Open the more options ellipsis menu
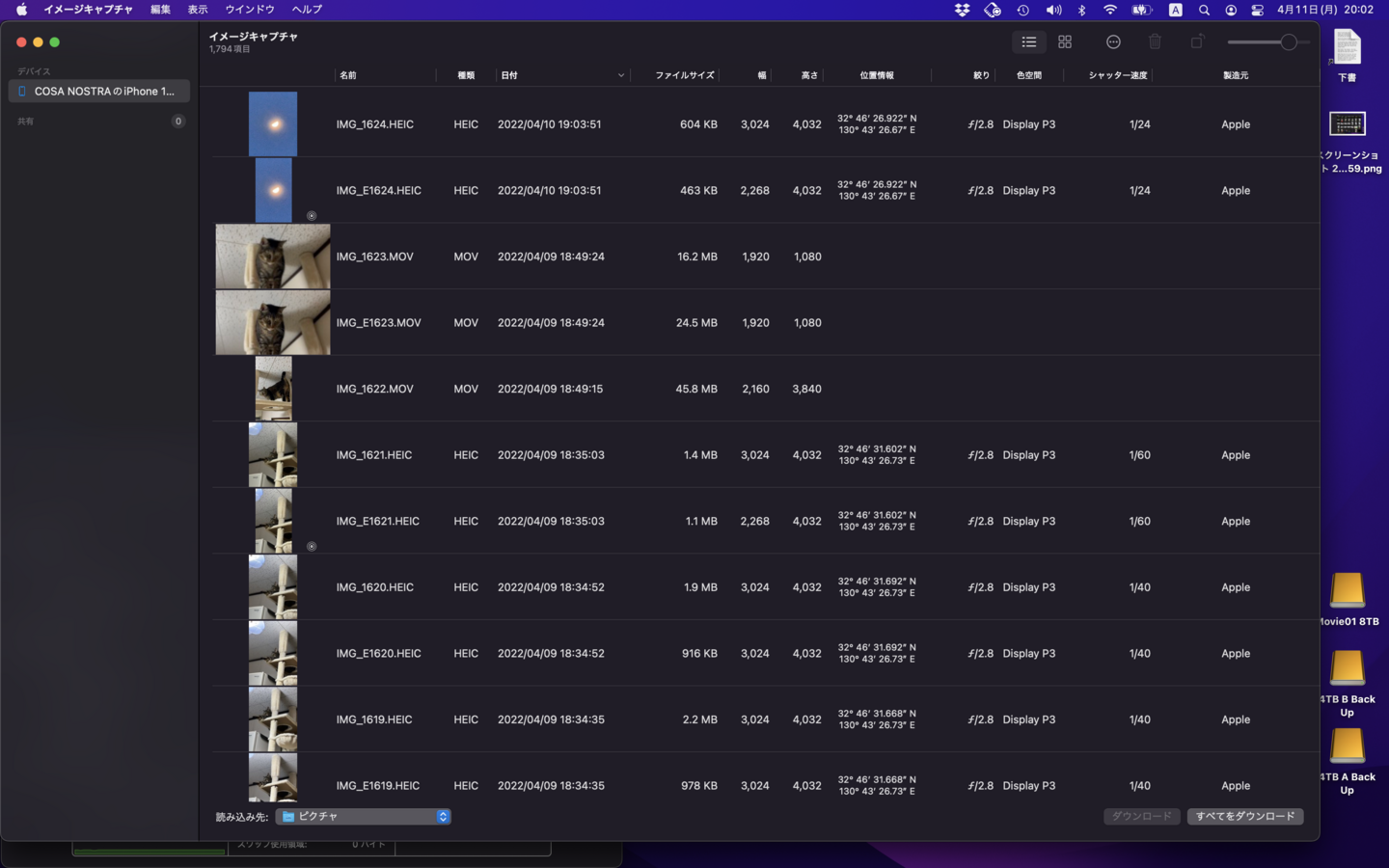 [1113, 42]
